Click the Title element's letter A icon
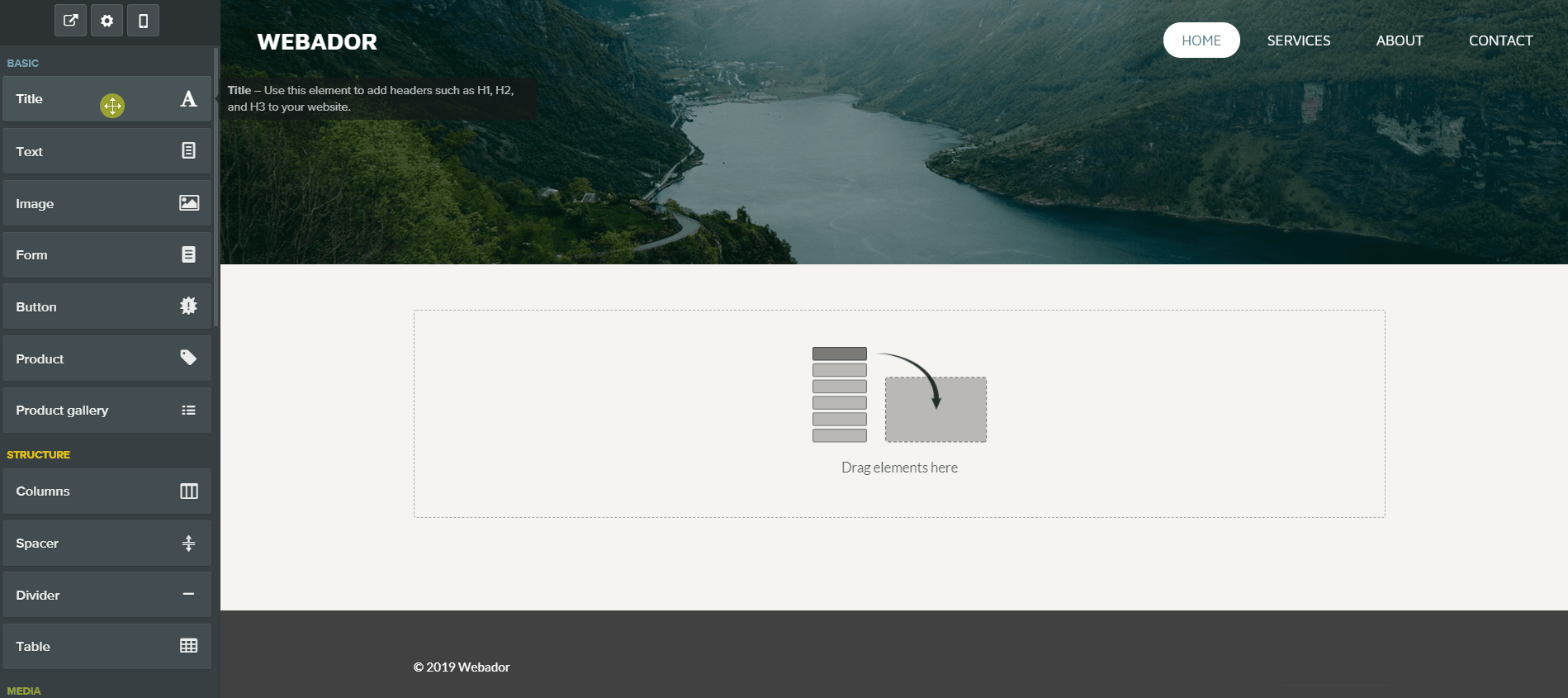The image size is (1568, 698). click(x=188, y=99)
